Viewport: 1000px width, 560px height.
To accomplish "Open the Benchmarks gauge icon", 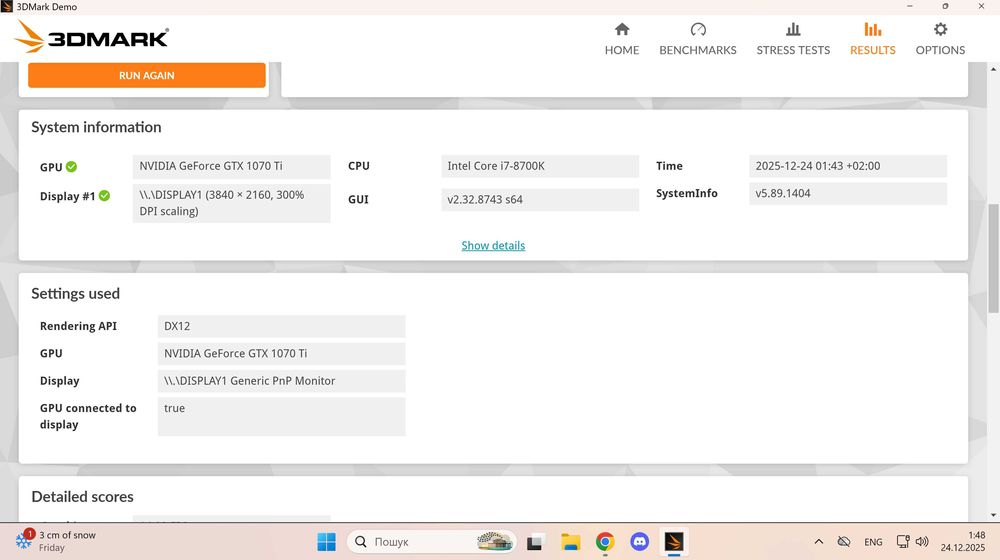I will coord(698,29).
